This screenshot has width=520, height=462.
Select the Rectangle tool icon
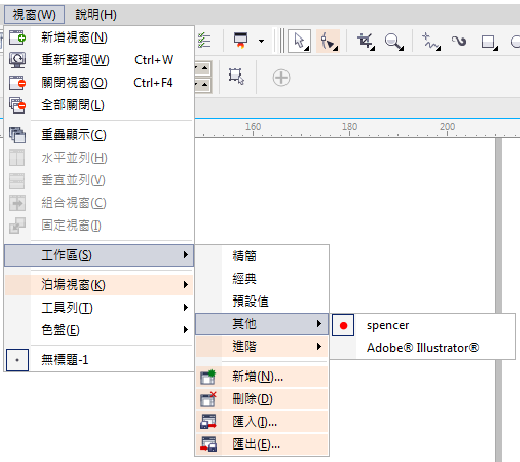pyautogui.click(x=489, y=42)
